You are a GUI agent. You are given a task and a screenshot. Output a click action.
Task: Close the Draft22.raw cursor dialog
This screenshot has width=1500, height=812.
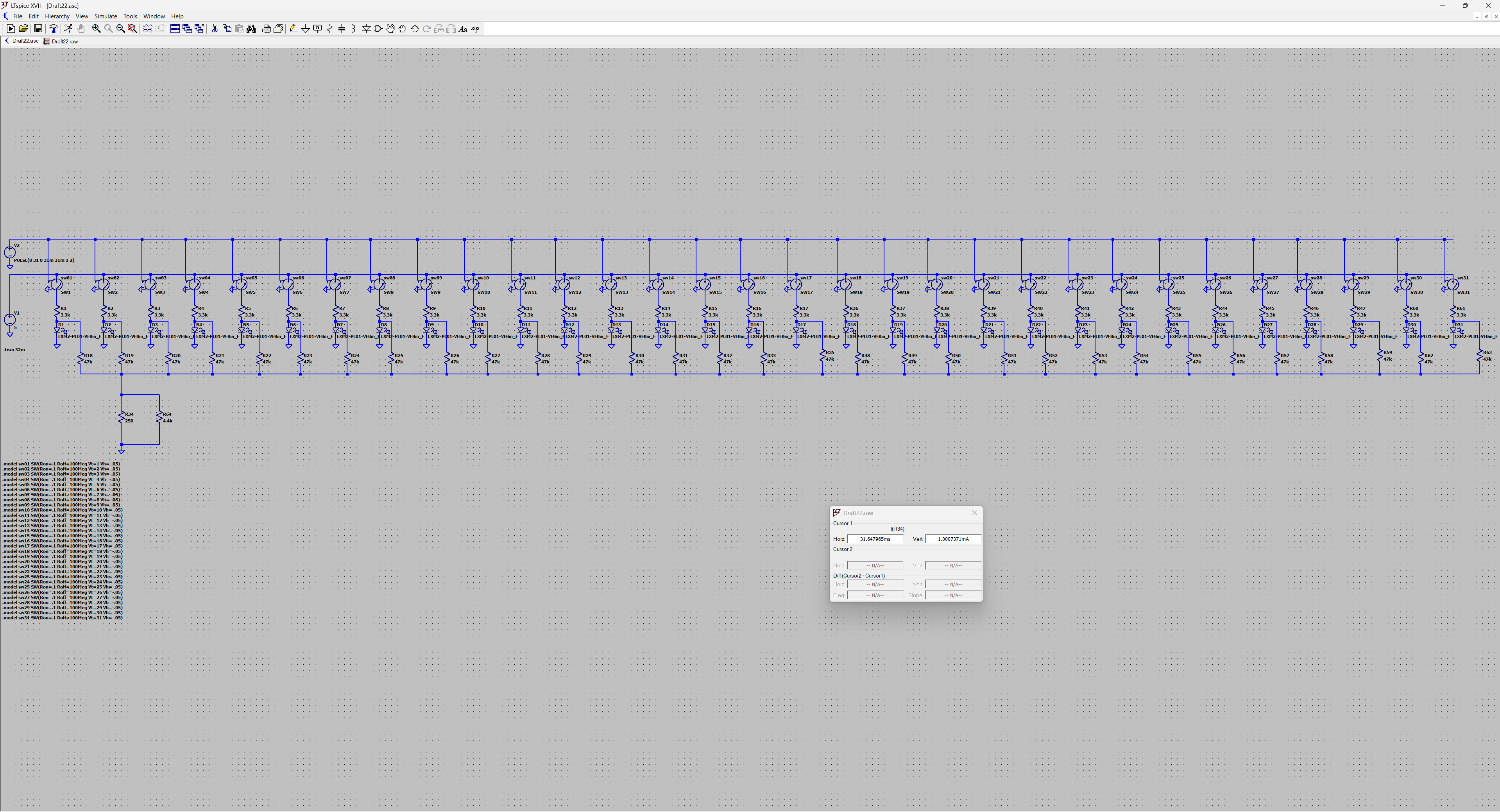pyautogui.click(x=974, y=513)
